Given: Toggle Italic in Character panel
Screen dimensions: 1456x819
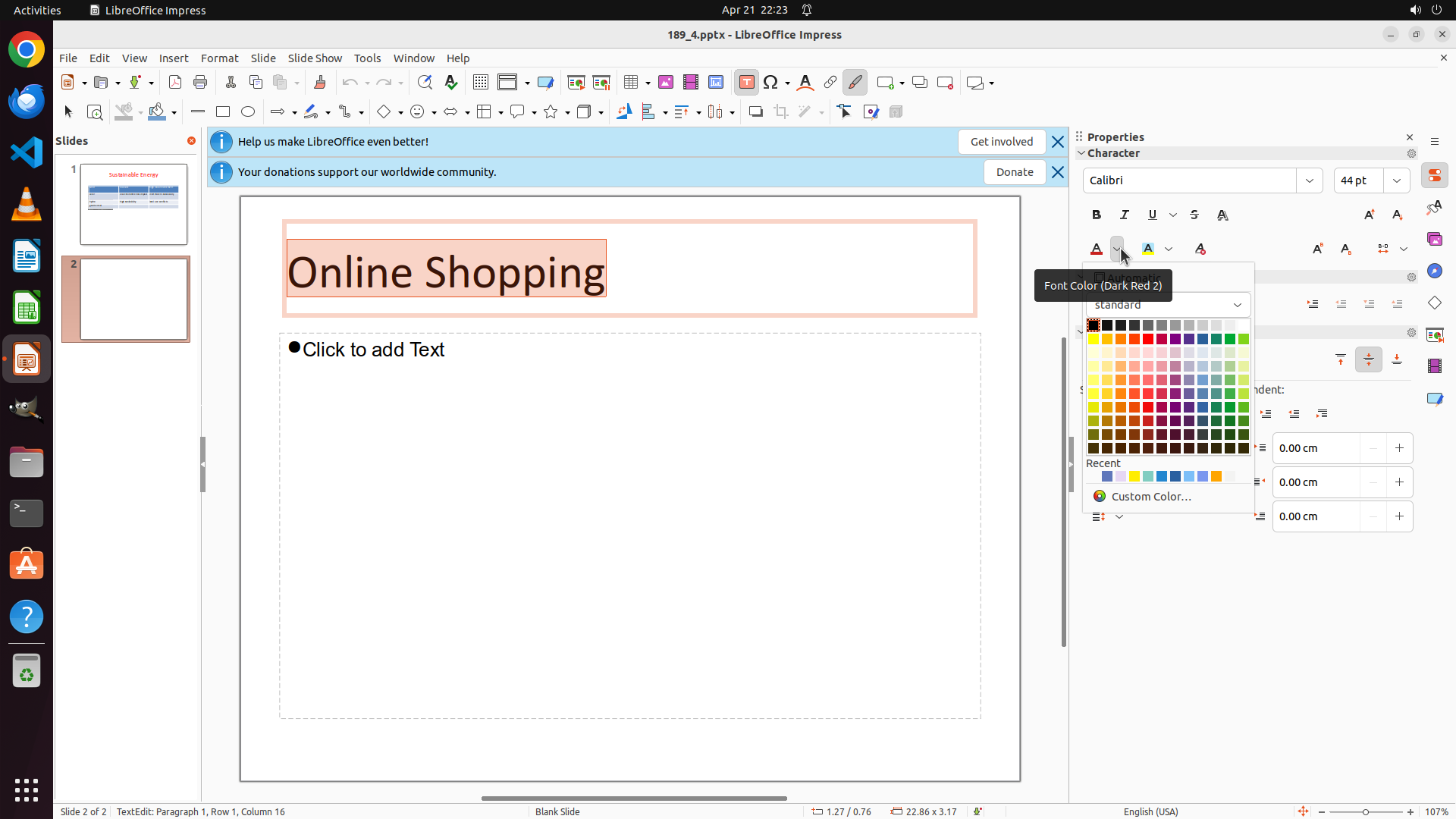Looking at the screenshot, I should point(1125,215).
